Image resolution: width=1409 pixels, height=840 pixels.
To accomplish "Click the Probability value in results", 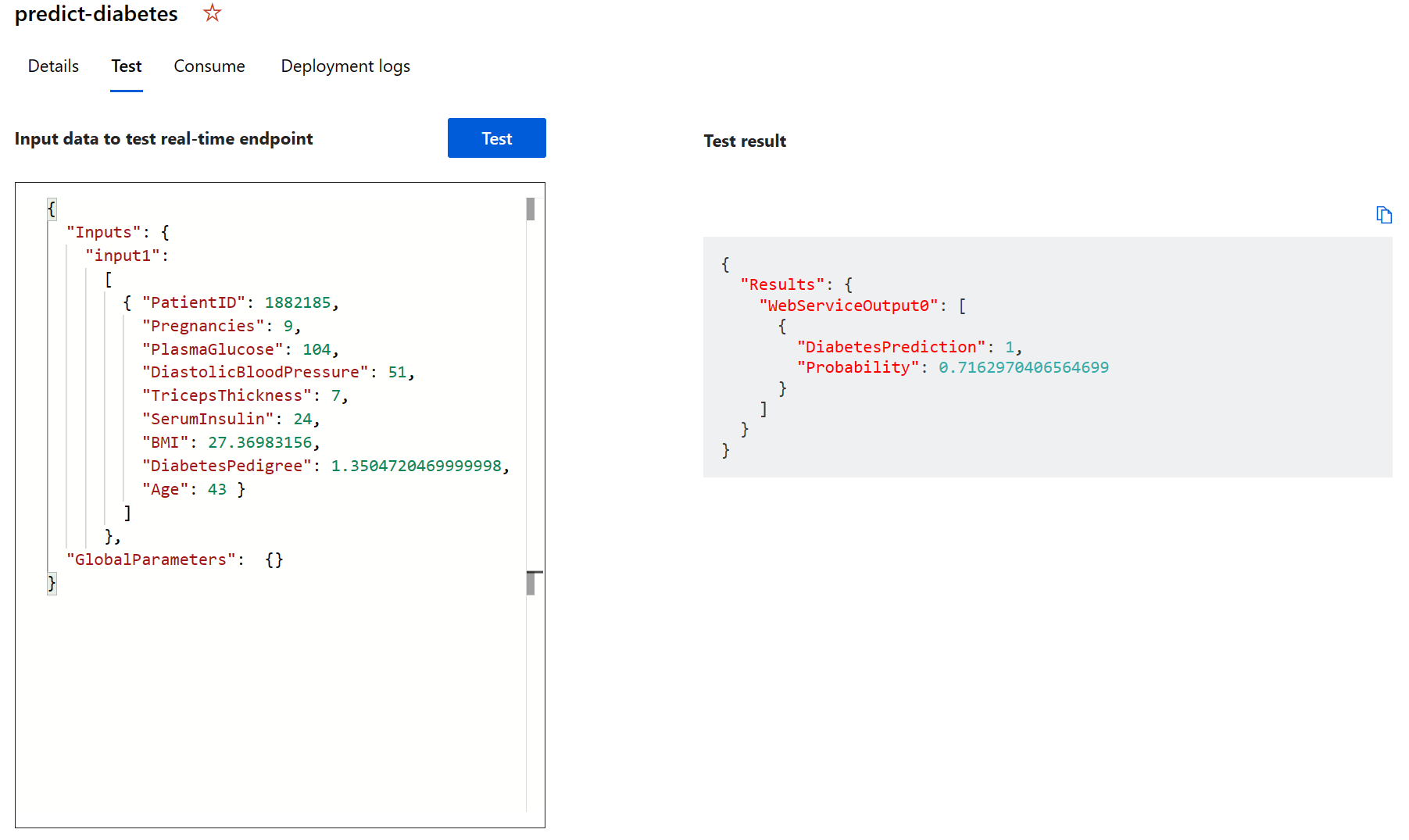I will [1023, 367].
